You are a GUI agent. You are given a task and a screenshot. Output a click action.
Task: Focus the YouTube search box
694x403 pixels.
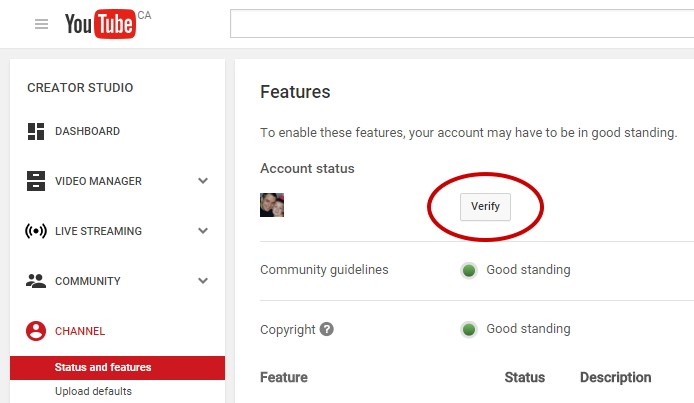462,23
